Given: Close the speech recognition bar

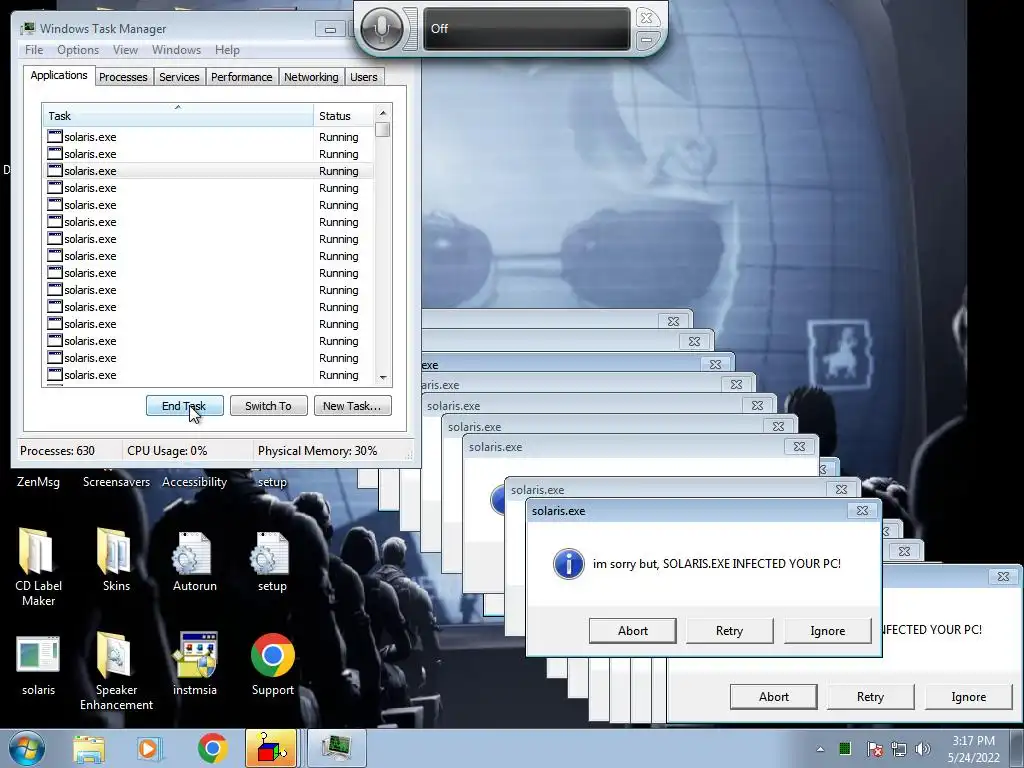Looking at the screenshot, I should tap(646, 18).
